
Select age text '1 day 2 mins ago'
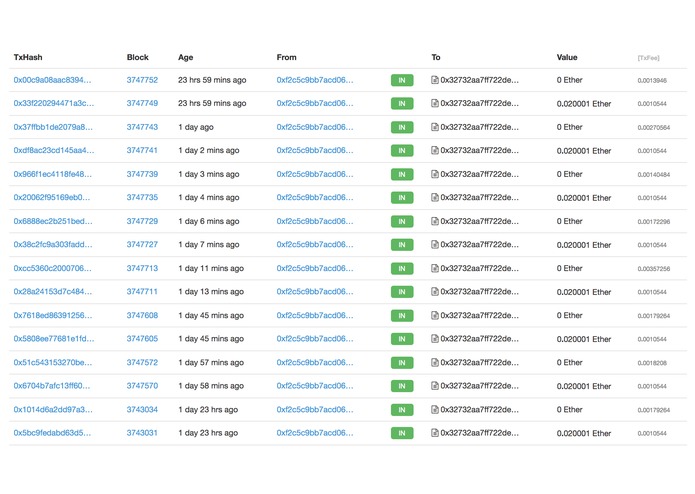(209, 150)
